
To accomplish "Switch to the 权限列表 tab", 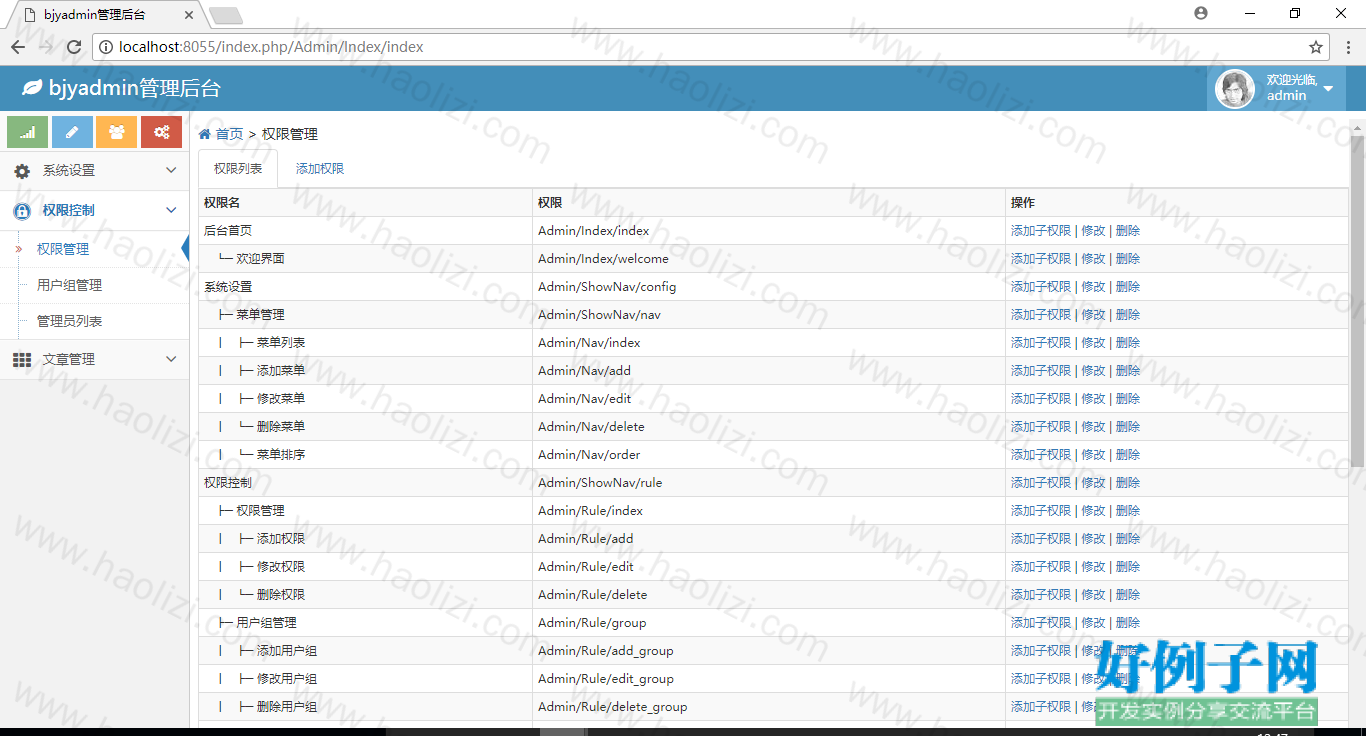I will [x=238, y=169].
